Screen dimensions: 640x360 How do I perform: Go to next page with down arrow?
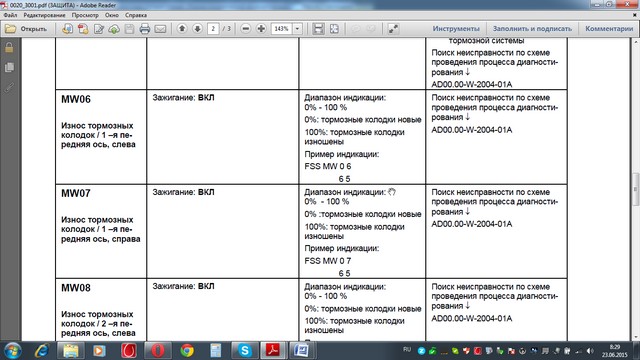coord(197,29)
